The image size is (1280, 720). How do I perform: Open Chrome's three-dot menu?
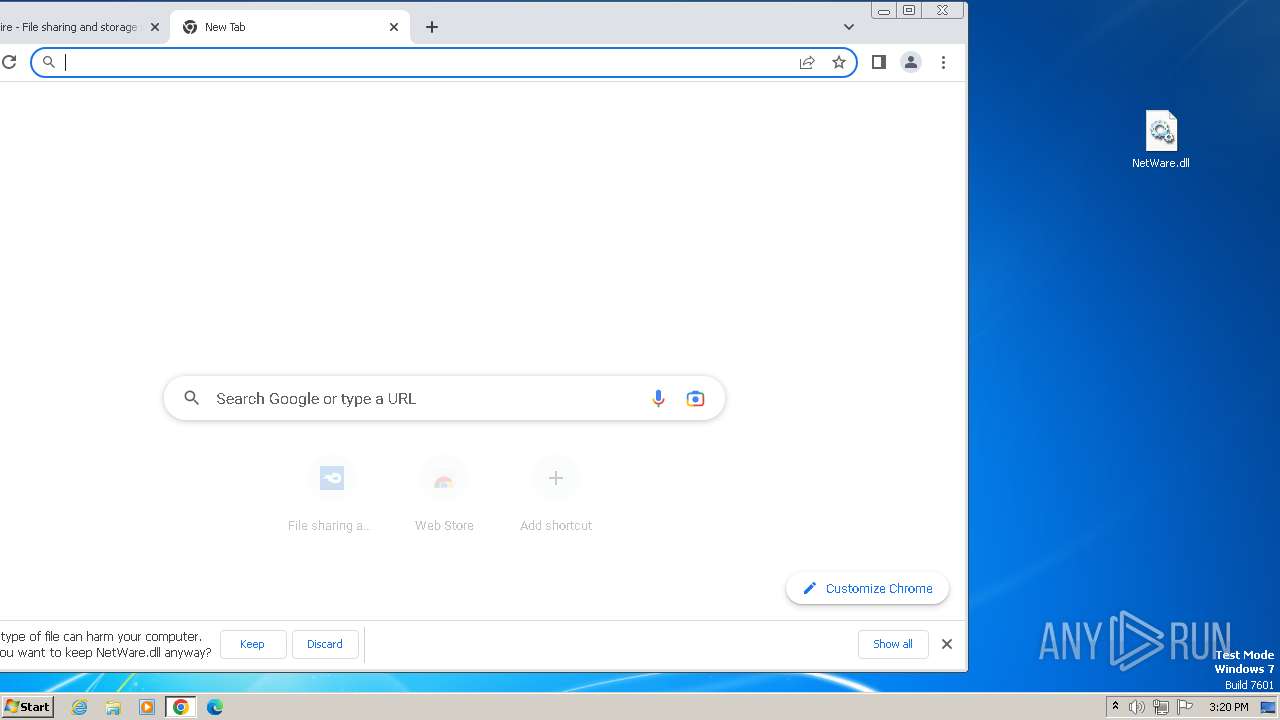click(x=943, y=62)
